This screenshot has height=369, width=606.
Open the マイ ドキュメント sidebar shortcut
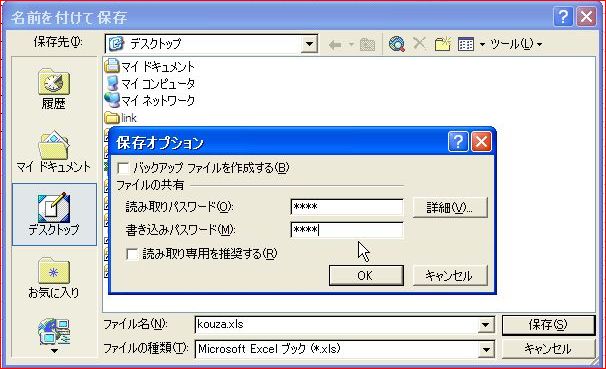(x=54, y=152)
